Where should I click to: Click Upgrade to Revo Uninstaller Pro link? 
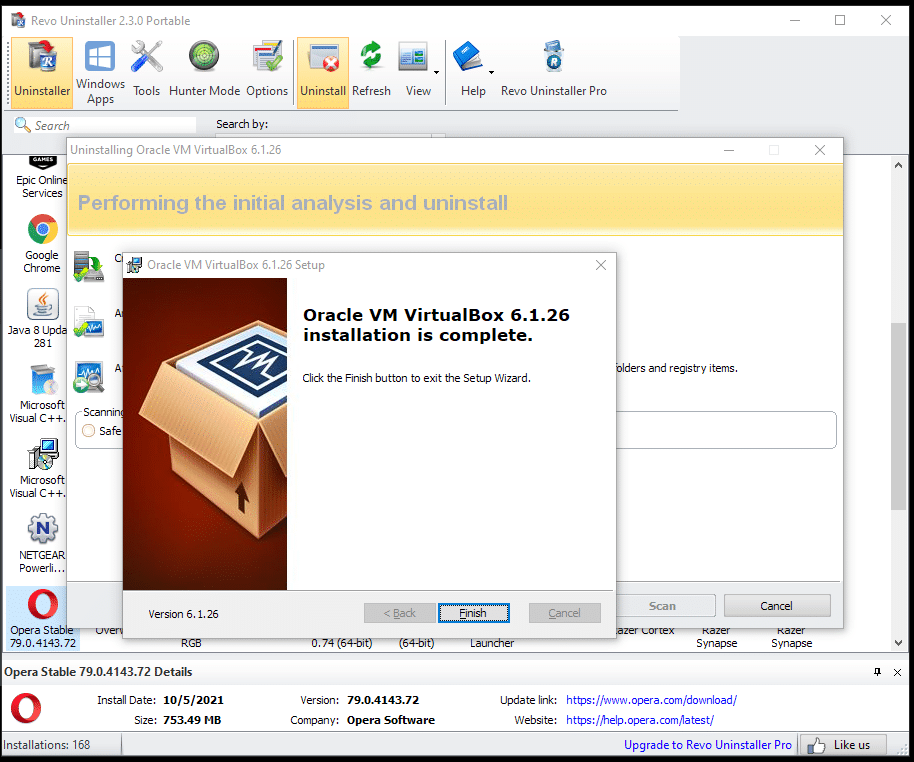tap(708, 745)
